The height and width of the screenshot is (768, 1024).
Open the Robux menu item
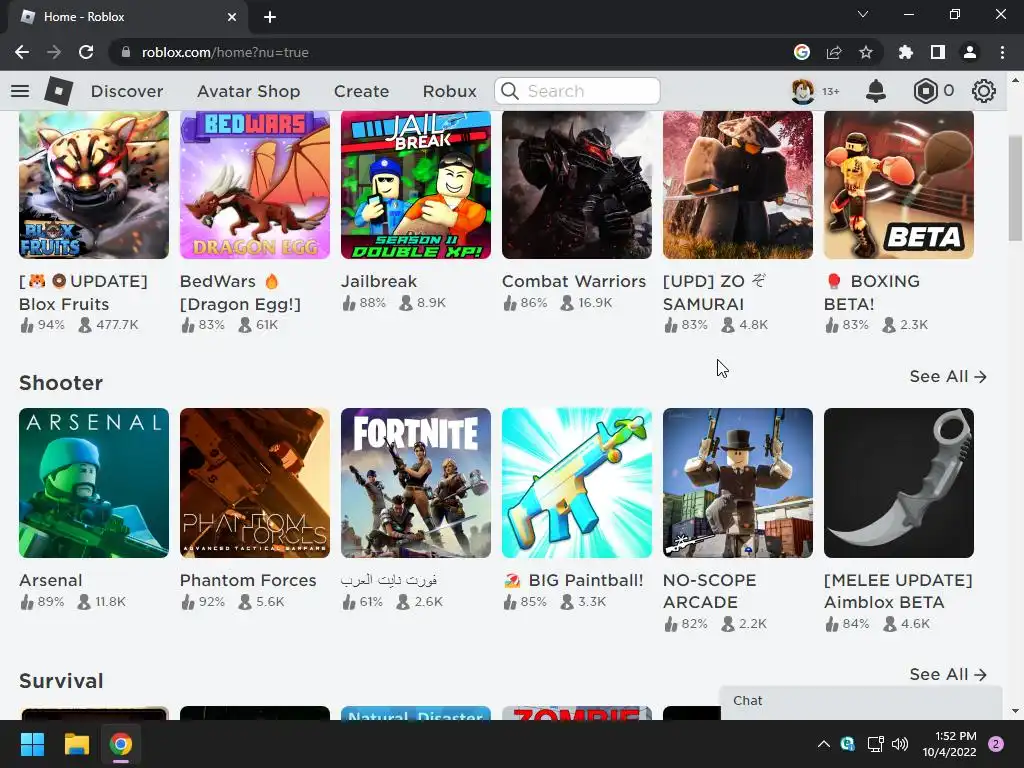point(449,91)
